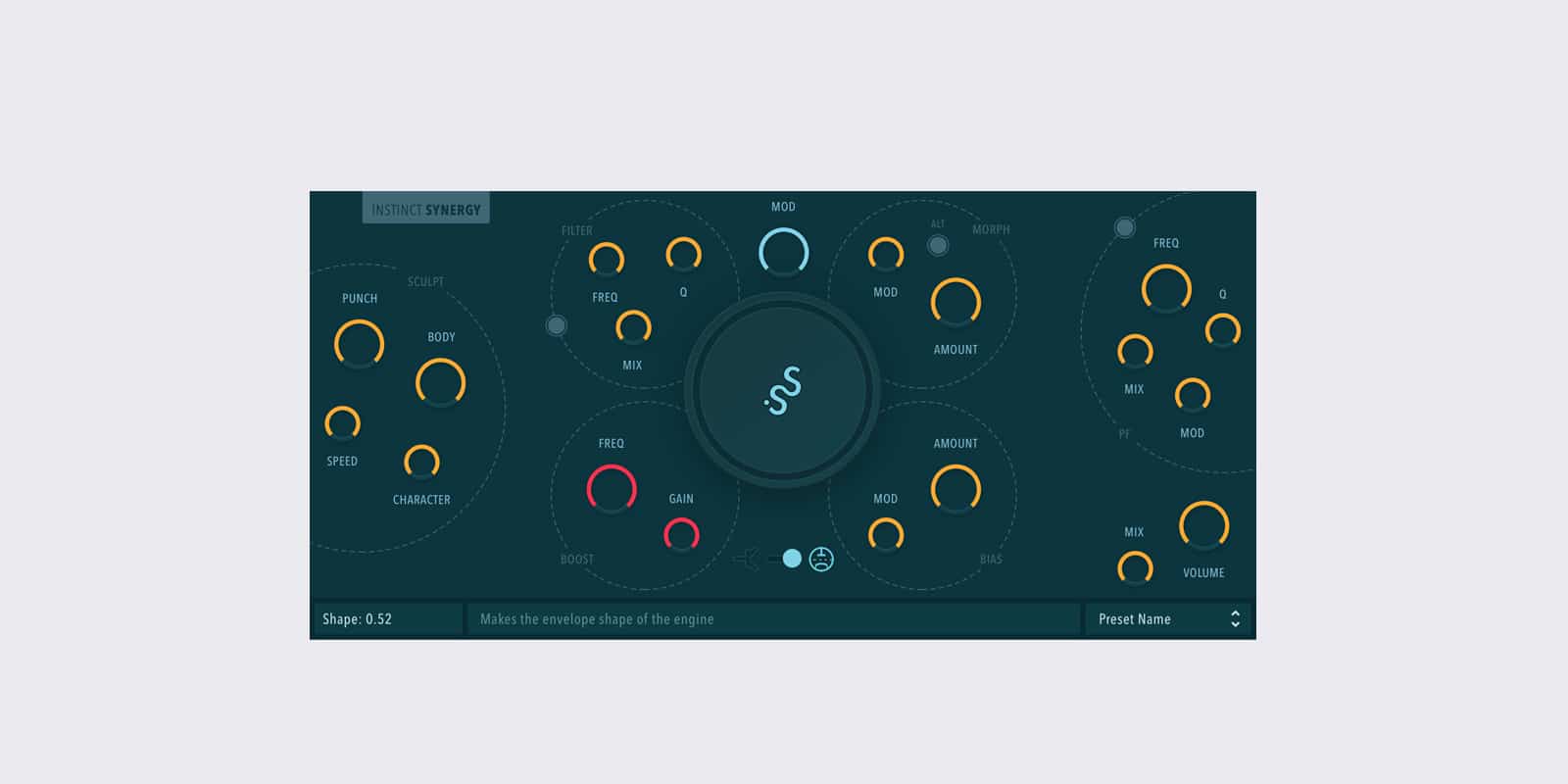Viewport: 1568px width, 784px height.
Task: Click the 'Shape: 0.52' value readout
Action: [x=387, y=619]
